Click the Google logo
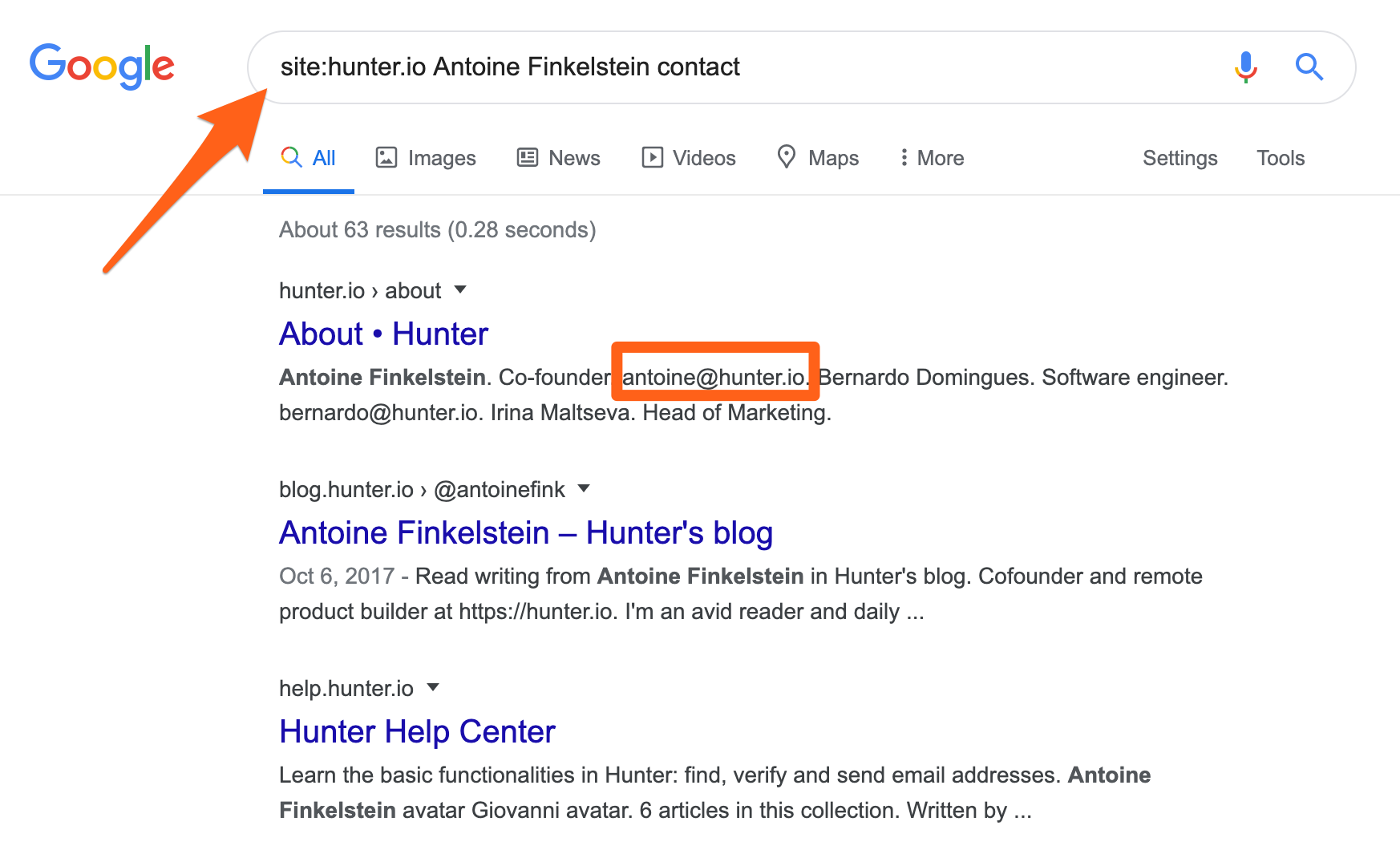 point(102,66)
